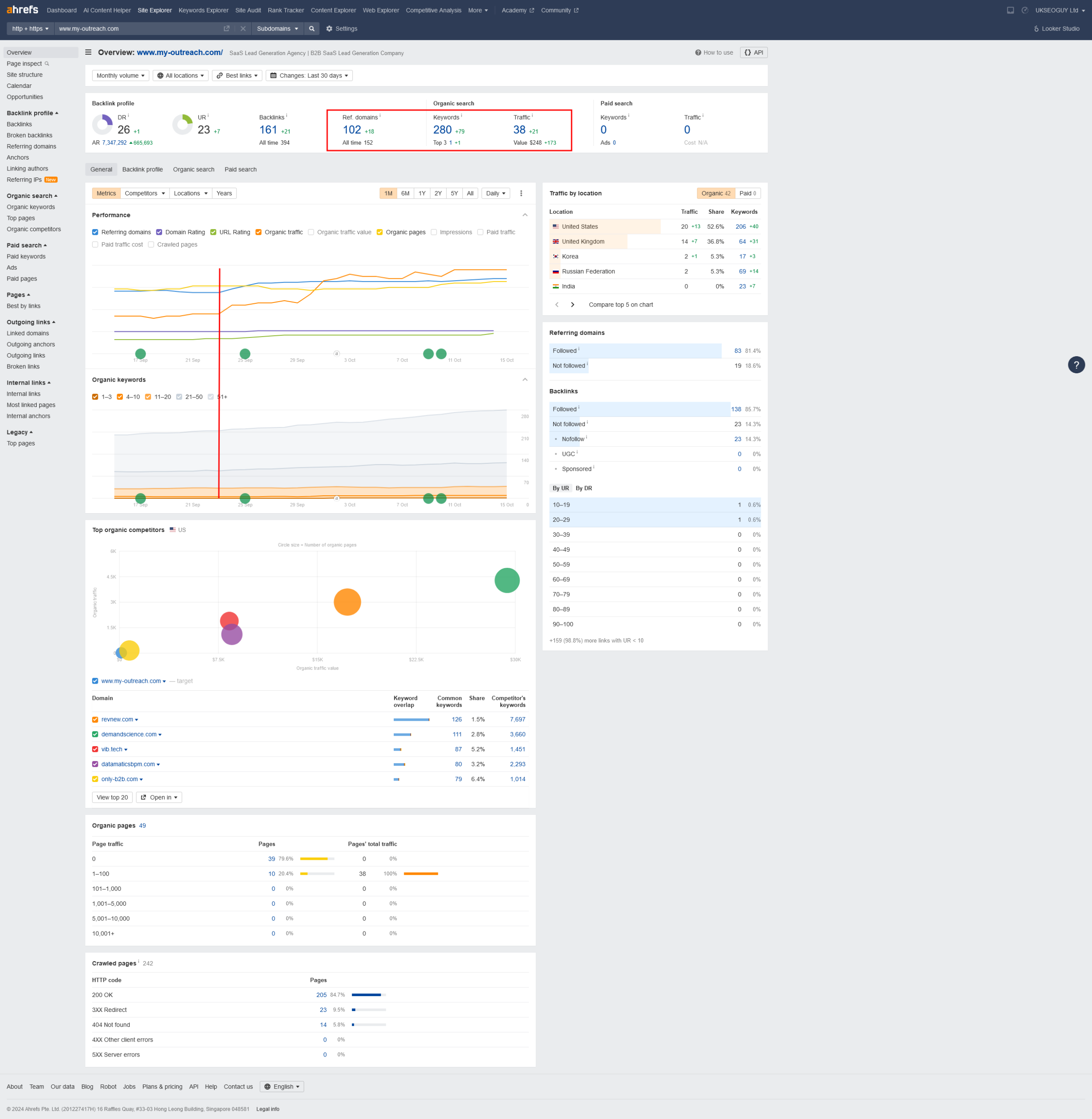
Task: Click the blue help question mark button
Action: pyautogui.click(x=1076, y=365)
